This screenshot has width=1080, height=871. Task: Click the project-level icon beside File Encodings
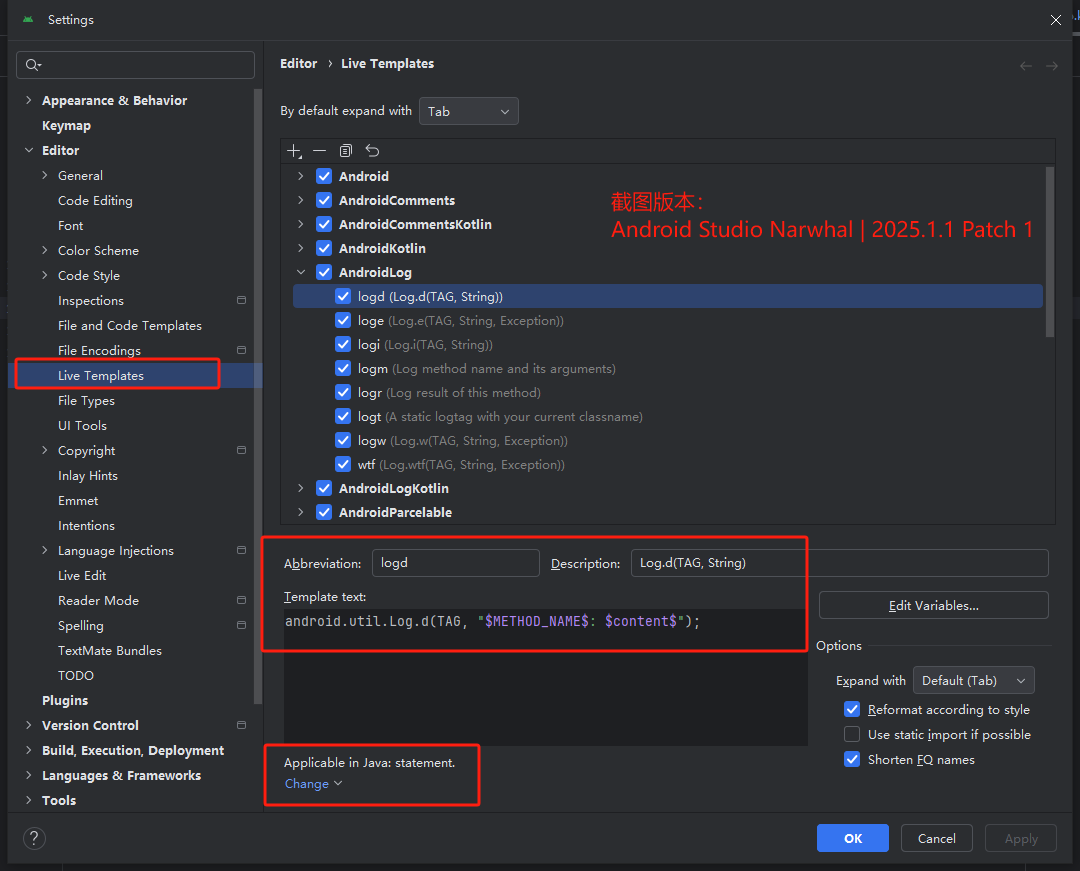coord(241,350)
